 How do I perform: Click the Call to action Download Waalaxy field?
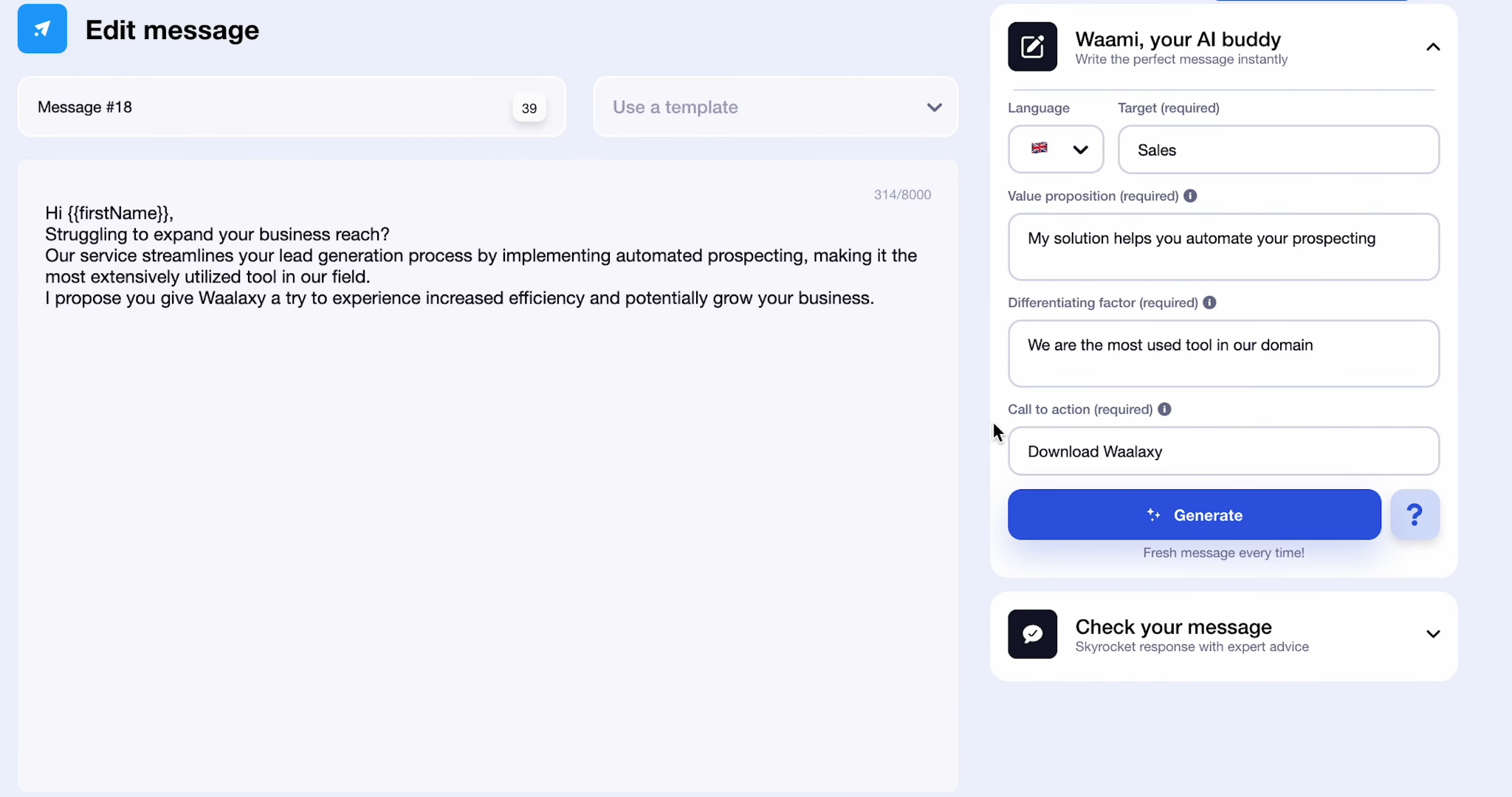tap(1223, 451)
